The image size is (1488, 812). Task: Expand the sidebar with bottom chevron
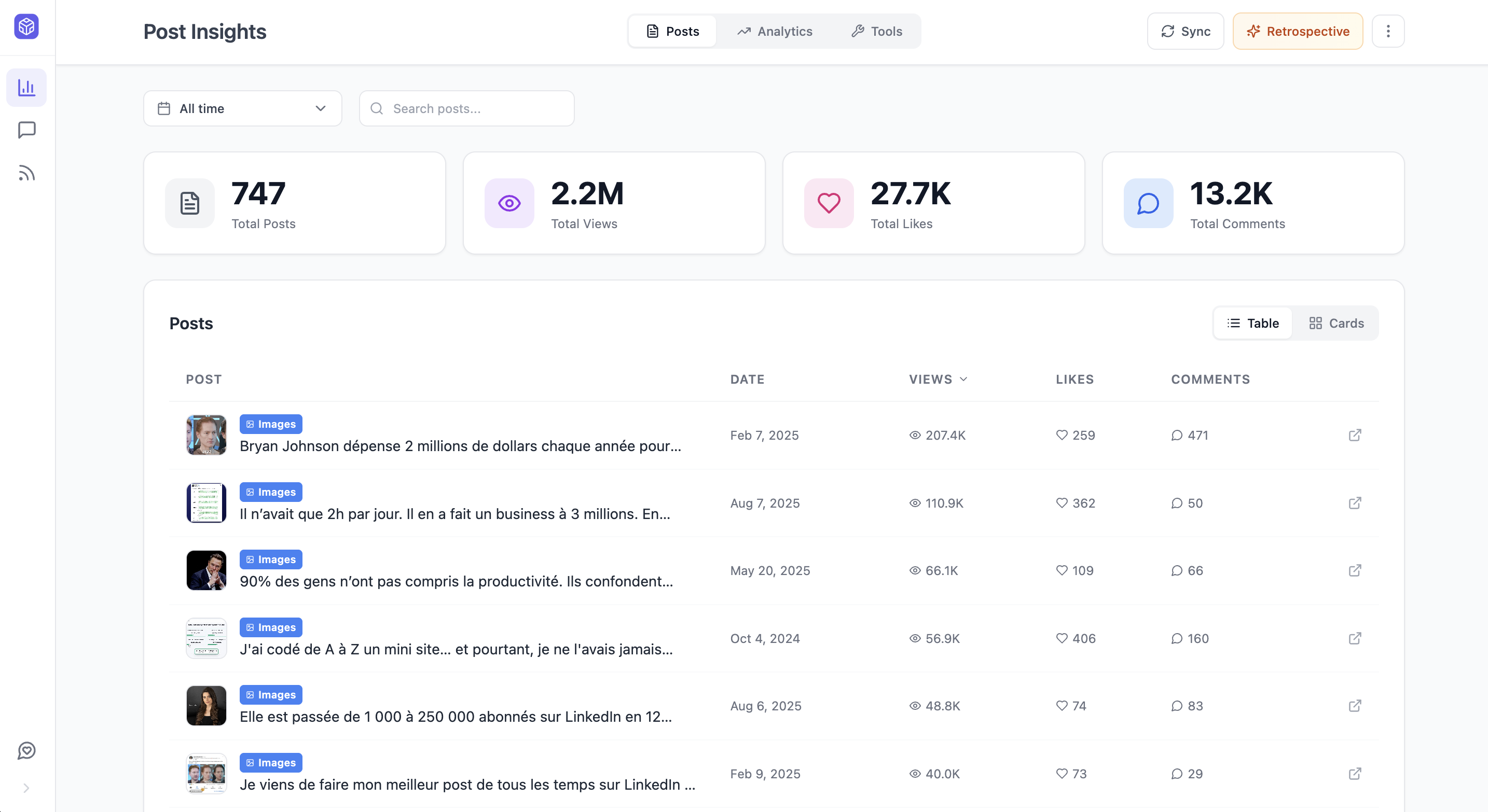[x=26, y=788]
